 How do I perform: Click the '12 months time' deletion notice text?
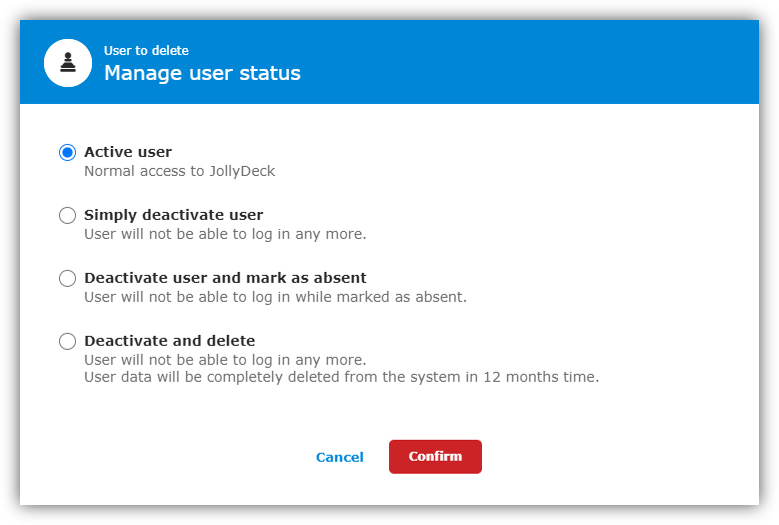(341, 377)
